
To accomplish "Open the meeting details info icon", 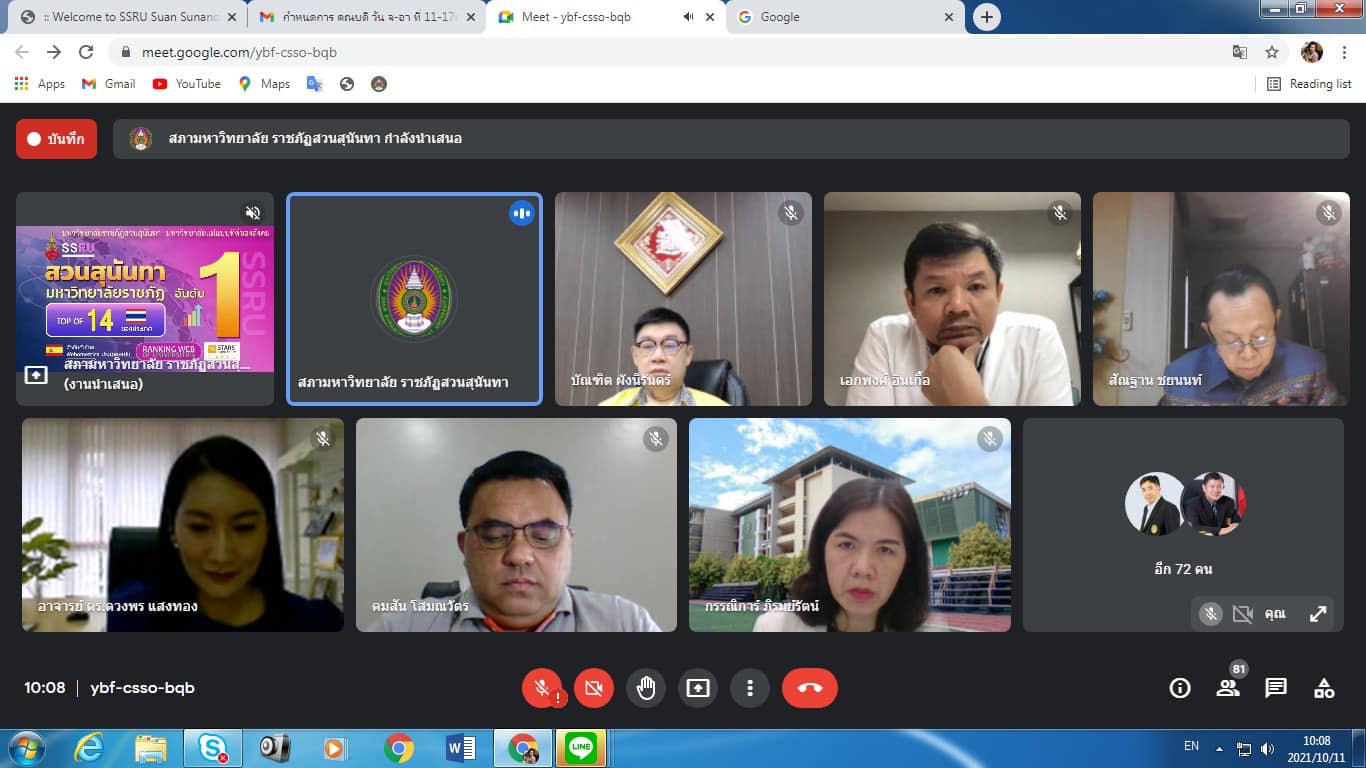I will (x=1180, y=688).
